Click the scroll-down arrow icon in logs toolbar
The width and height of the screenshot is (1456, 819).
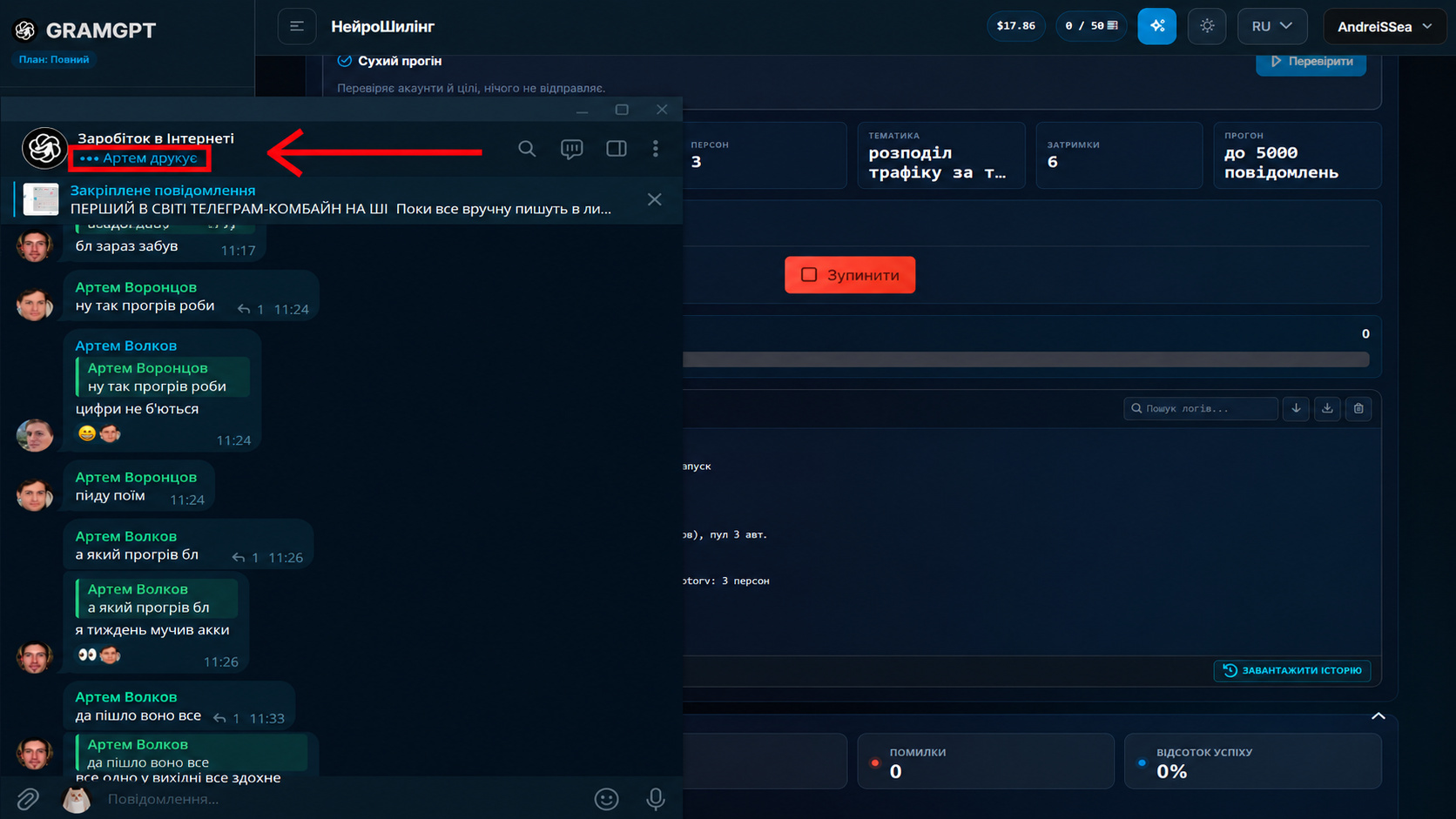tap(1296, 408)
